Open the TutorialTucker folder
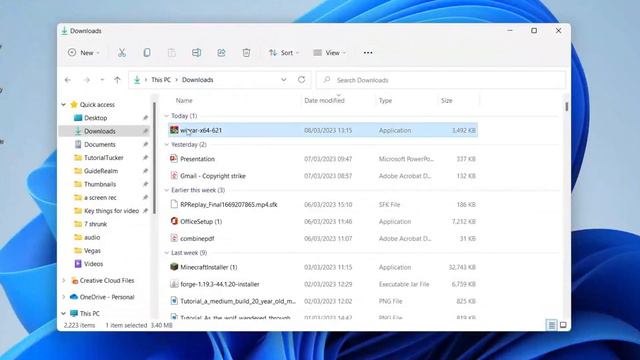This screenshot has height=360, width=640. pyautogui.click(x=103, y=158)
